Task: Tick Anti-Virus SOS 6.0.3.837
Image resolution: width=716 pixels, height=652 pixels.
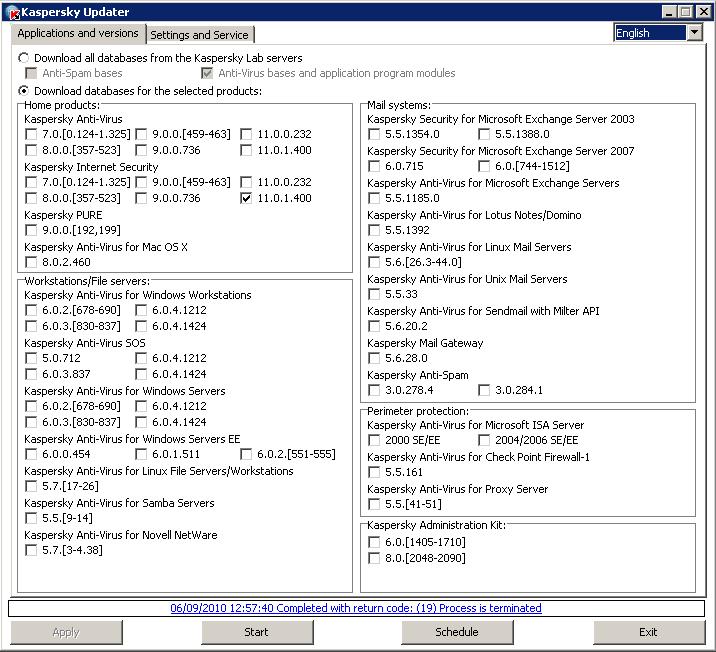Action: click(x=31, y=374)
